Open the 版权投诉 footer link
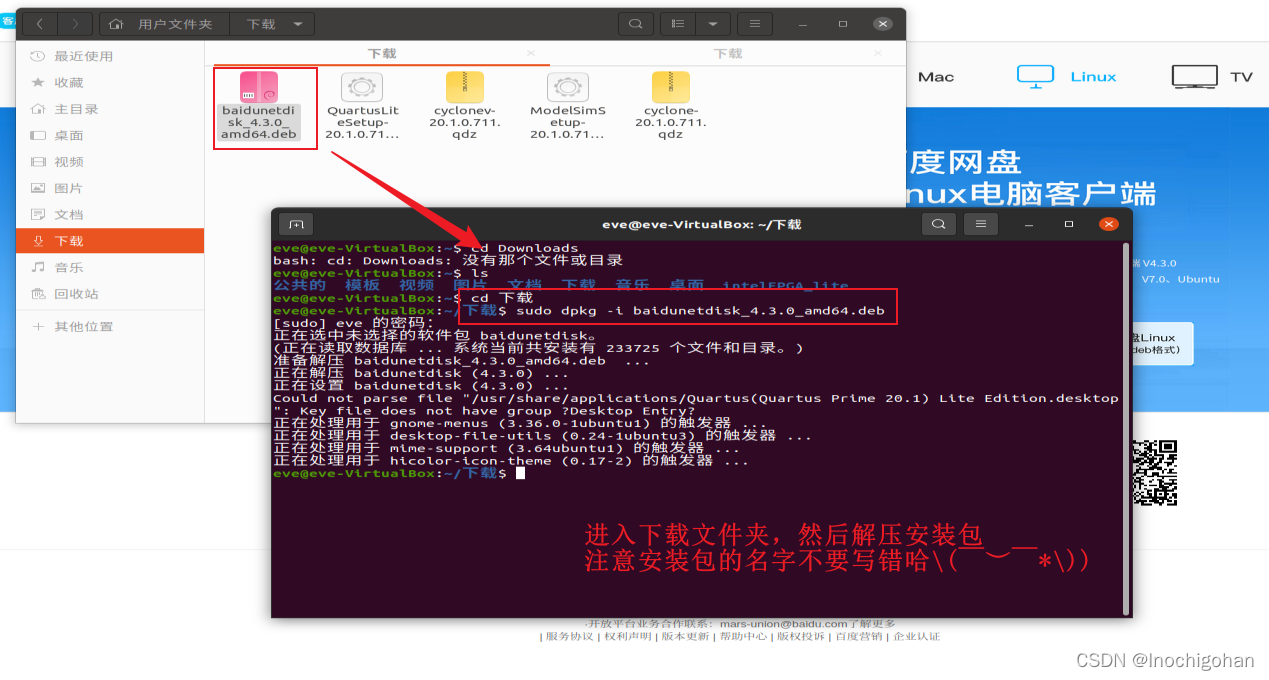This screenshot has height=680, width=1269. tap(801, 636)
